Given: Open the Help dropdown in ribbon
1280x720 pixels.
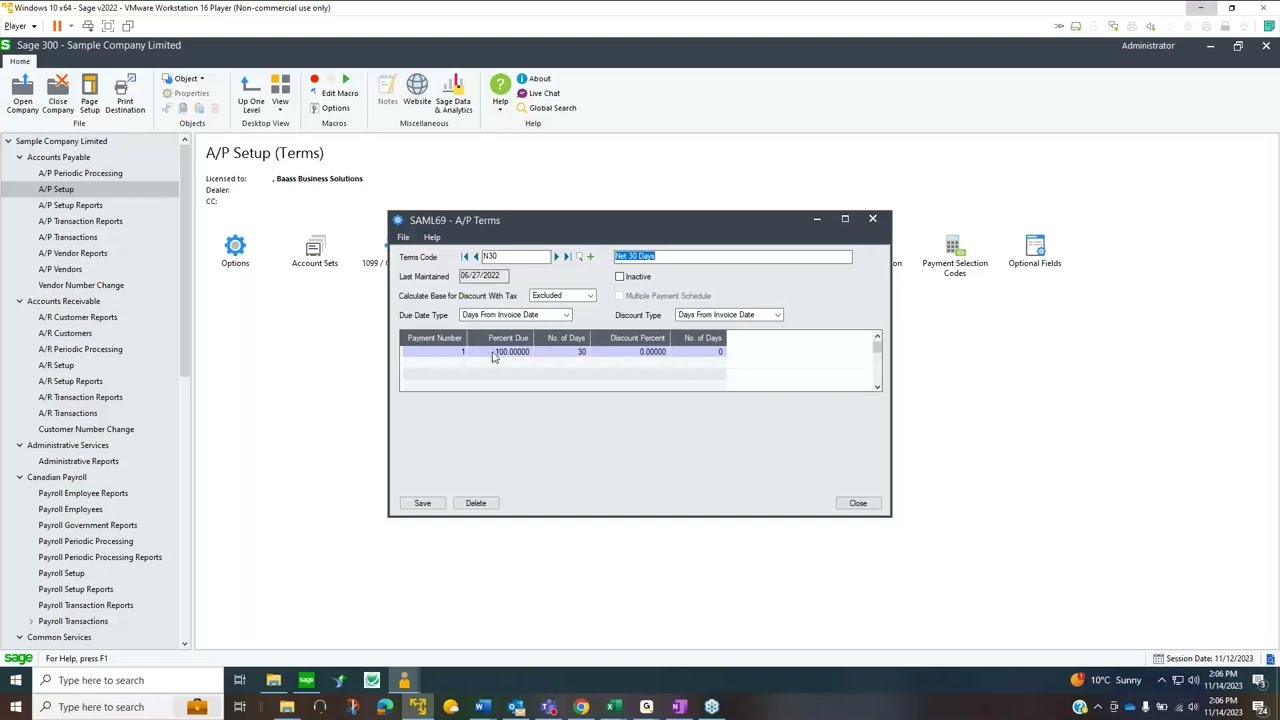Looking at the screenshot, I should click(500, 93).
